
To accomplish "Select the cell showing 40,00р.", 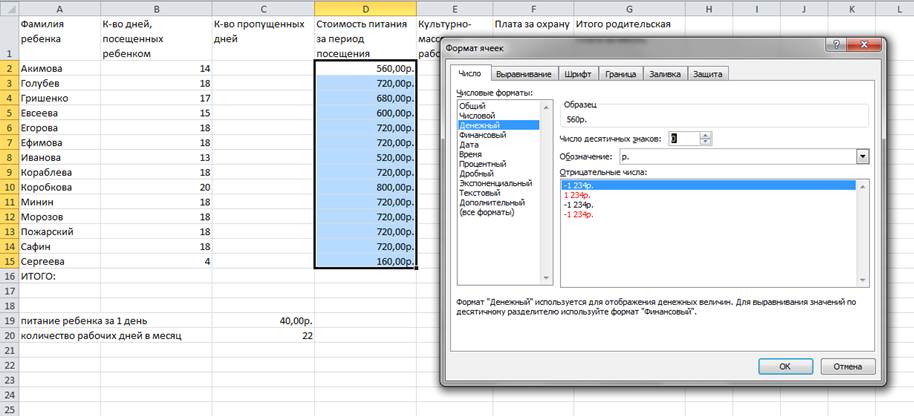I will click(263, 320).
